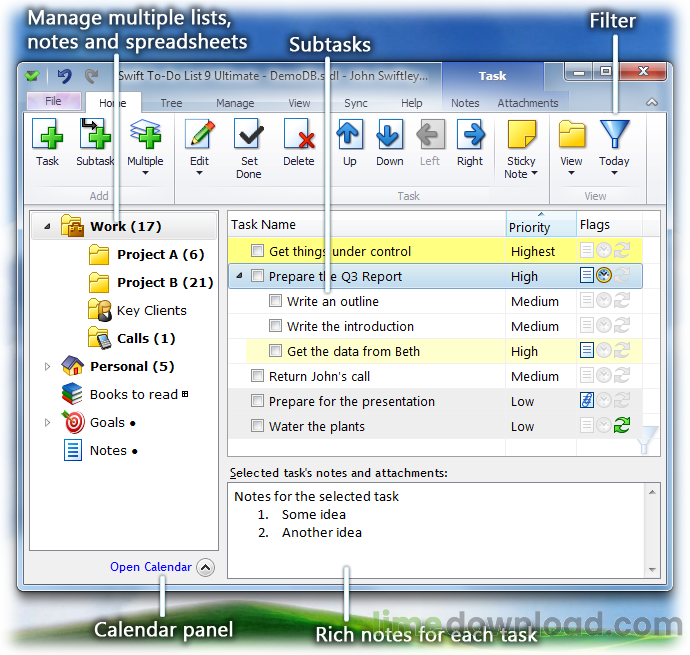Open the Multiple dropdown arrow

point(145,173)
